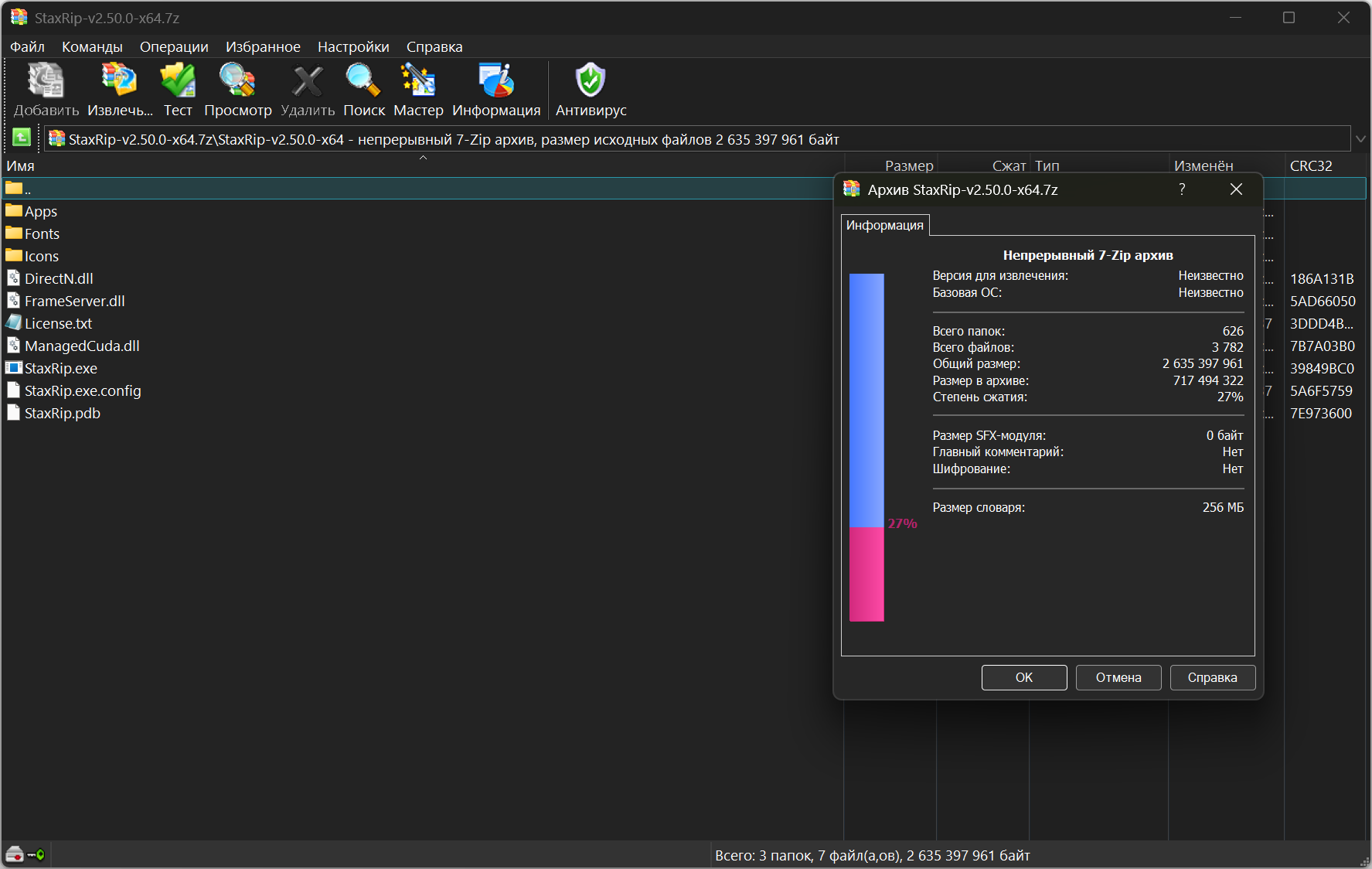This screenshot has height=869, width=1372.
Task: Click CRC value 39849BC0
Action: coord(1322,368)
